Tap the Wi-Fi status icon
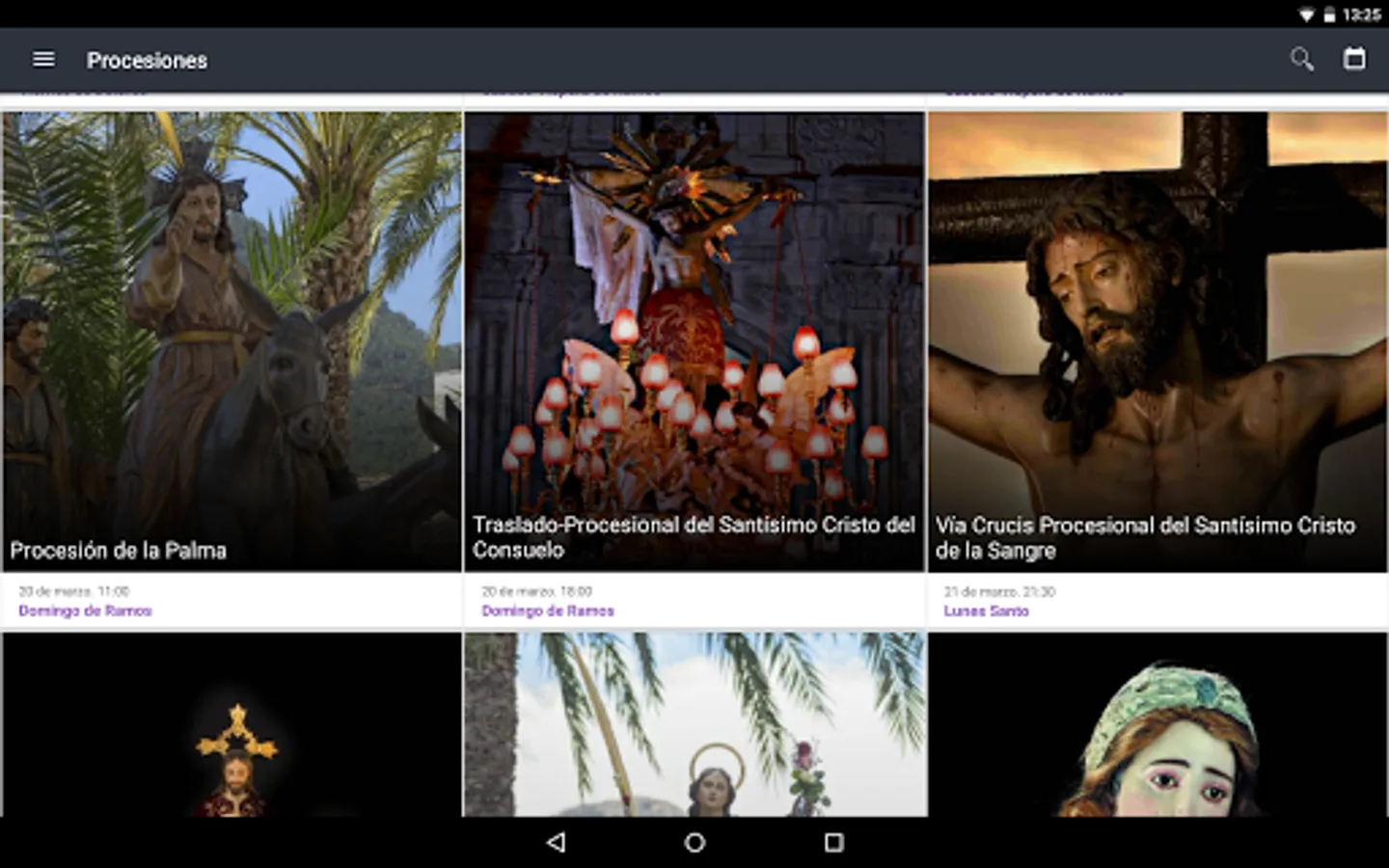Viewport: 1389px width, 868px height. [1306, 14]
